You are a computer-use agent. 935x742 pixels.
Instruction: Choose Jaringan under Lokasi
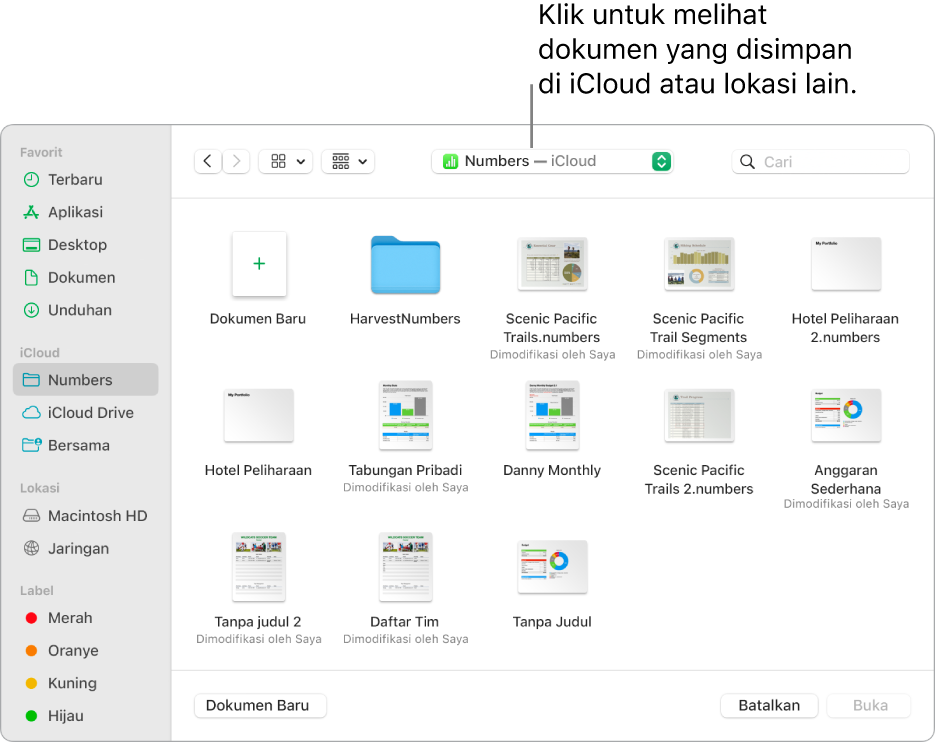pyautogui.click(x=78, y=549)
